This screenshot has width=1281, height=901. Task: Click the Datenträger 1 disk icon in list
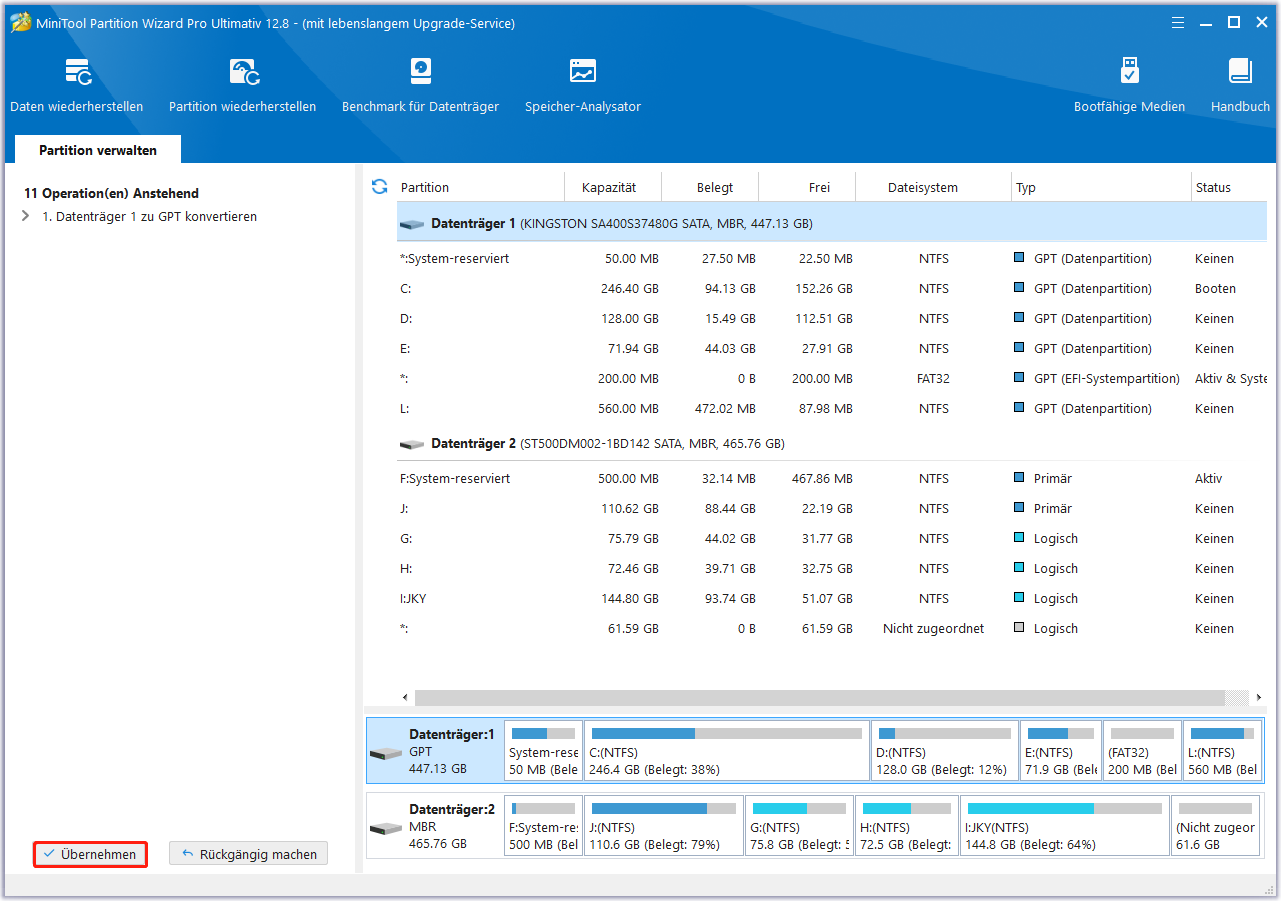click(x=411, y=224)
